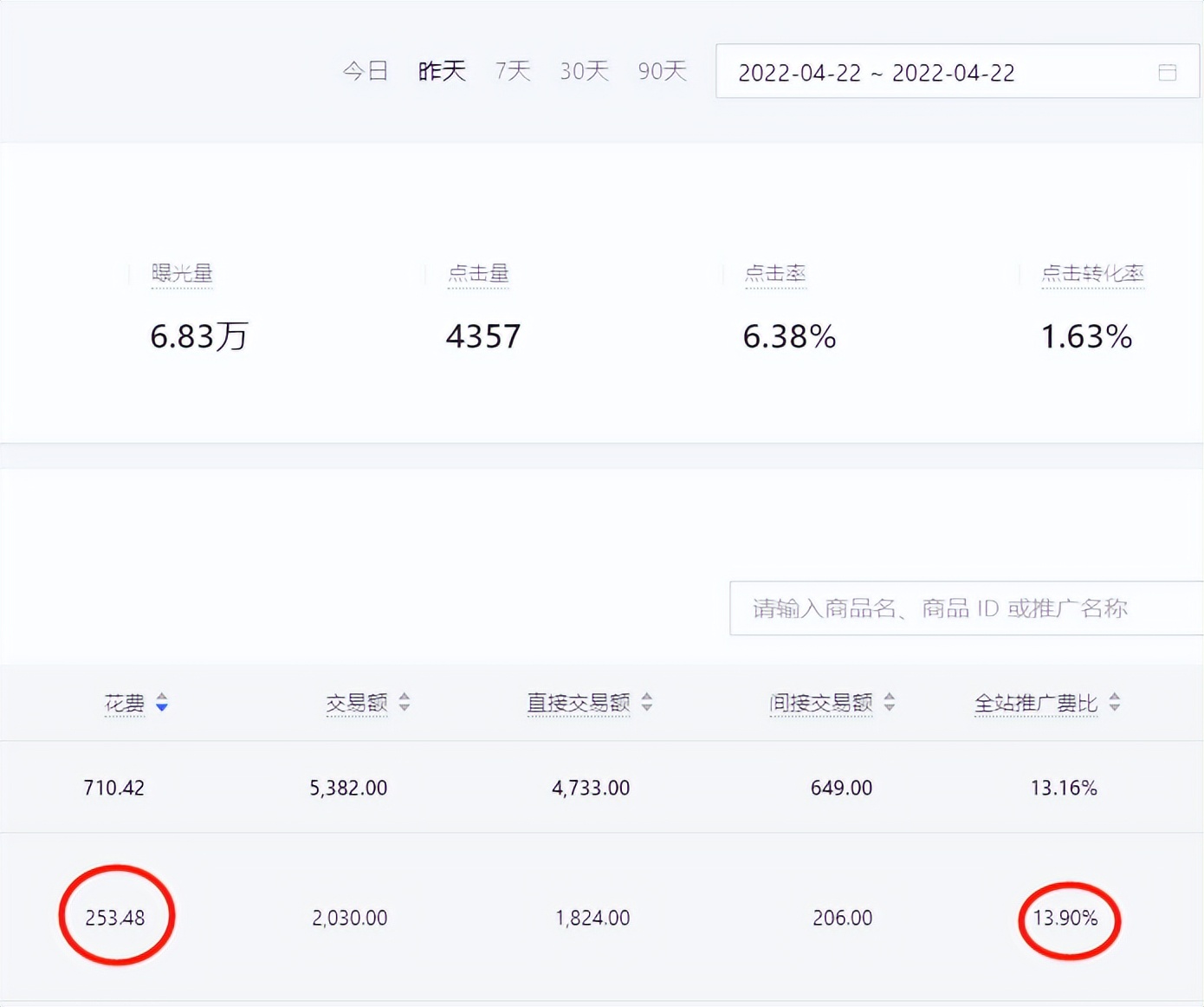Click the 间接交易额 sort arrows

890,704
